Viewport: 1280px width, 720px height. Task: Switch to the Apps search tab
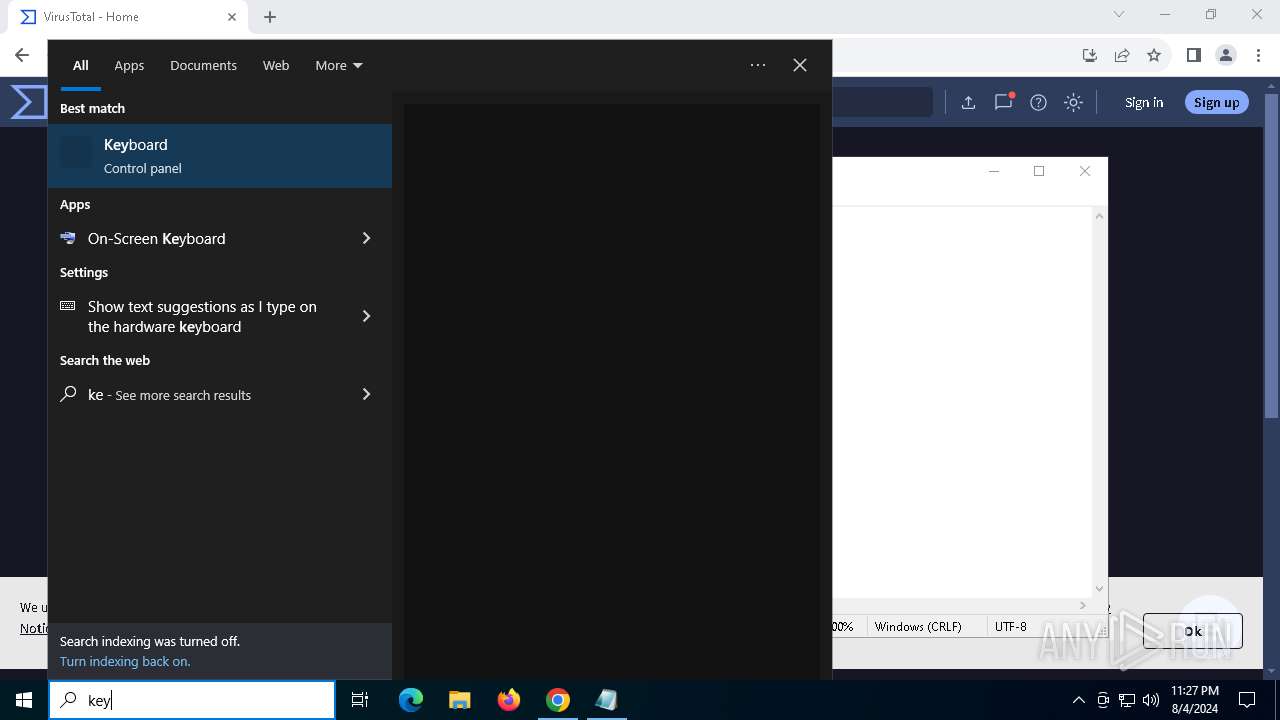click(x=129, y=65)
